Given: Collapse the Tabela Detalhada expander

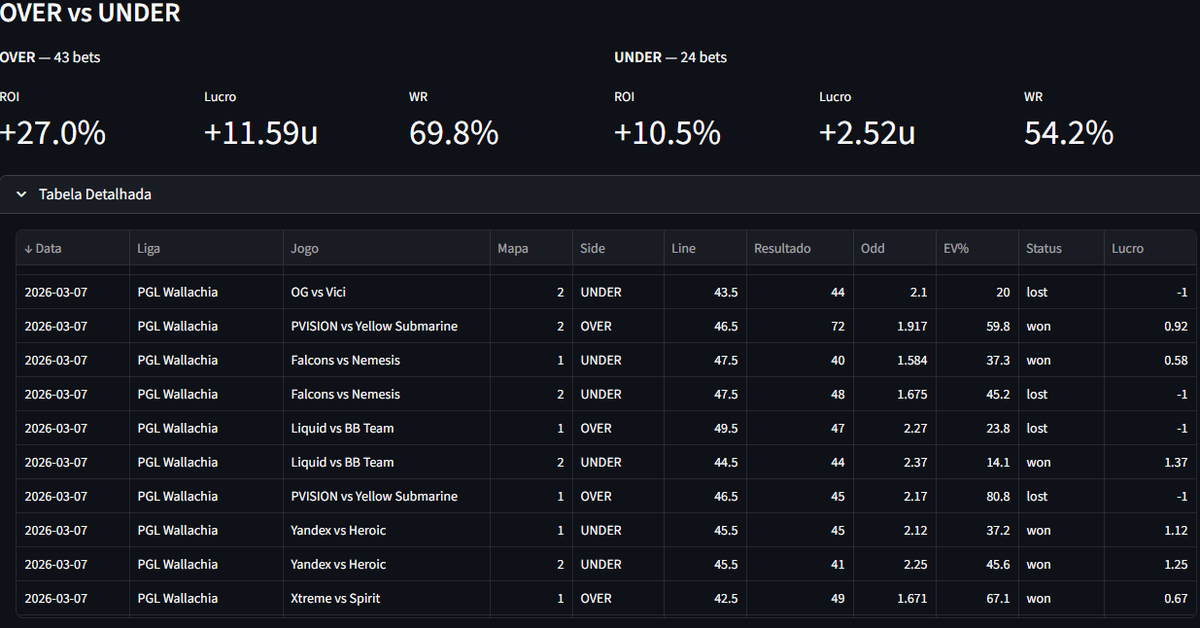Looking at the screenshot, I should click(600, 194).
